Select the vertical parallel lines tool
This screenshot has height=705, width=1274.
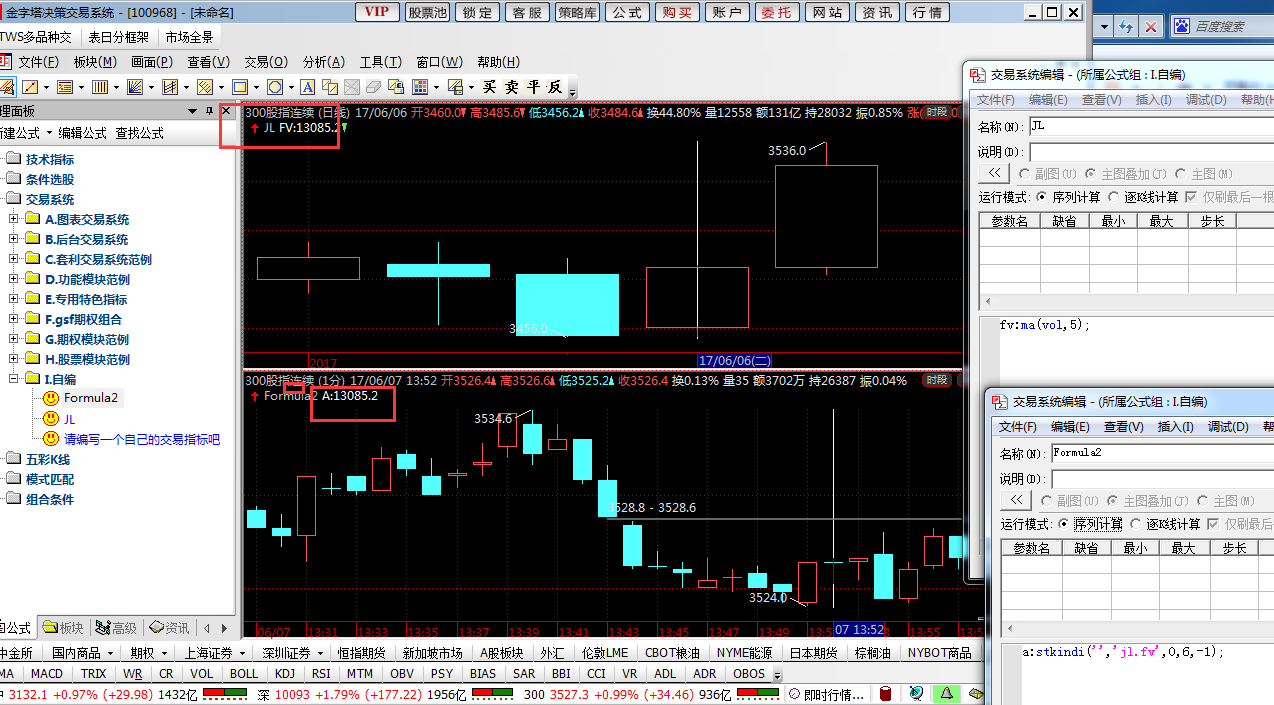tap(99, 87)
